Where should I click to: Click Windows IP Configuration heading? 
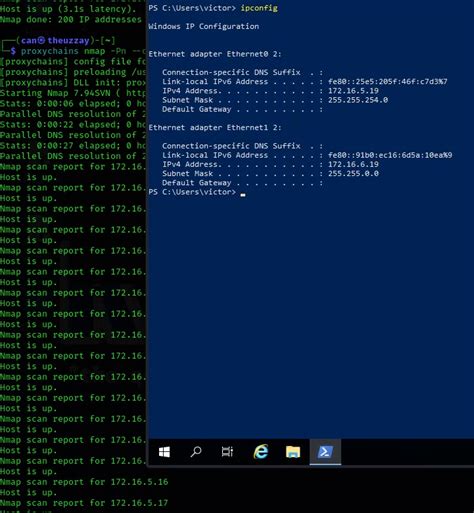203,26
